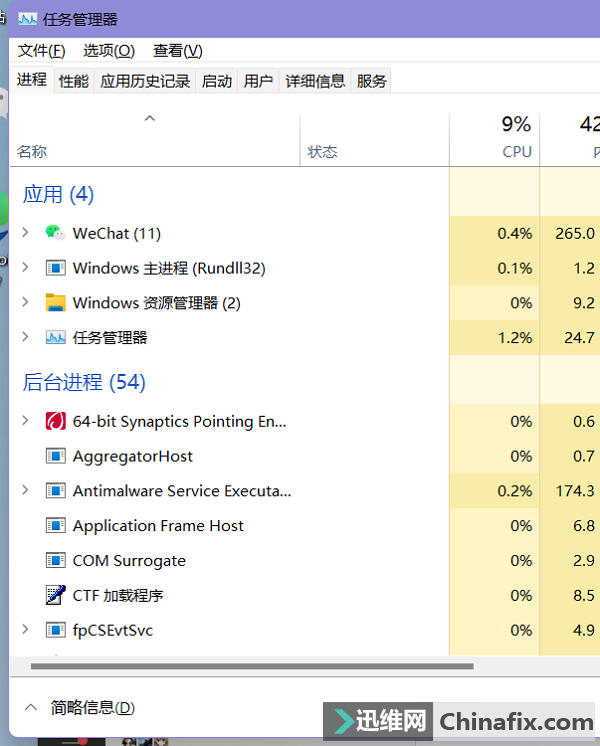Open the 文件(F) menu
Viewport: 600px width, 746px height.
coord(41,51)
